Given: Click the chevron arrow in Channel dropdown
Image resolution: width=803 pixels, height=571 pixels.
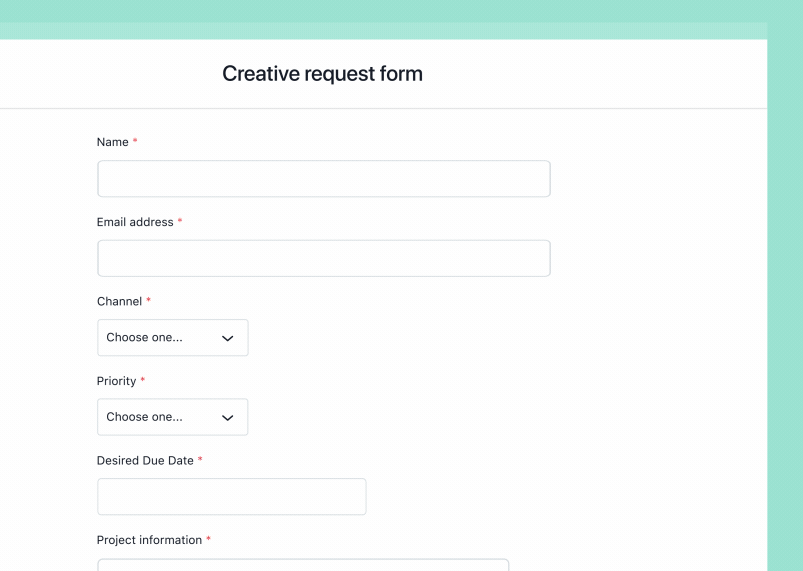Looking at the screenshot, I should 227,338.
